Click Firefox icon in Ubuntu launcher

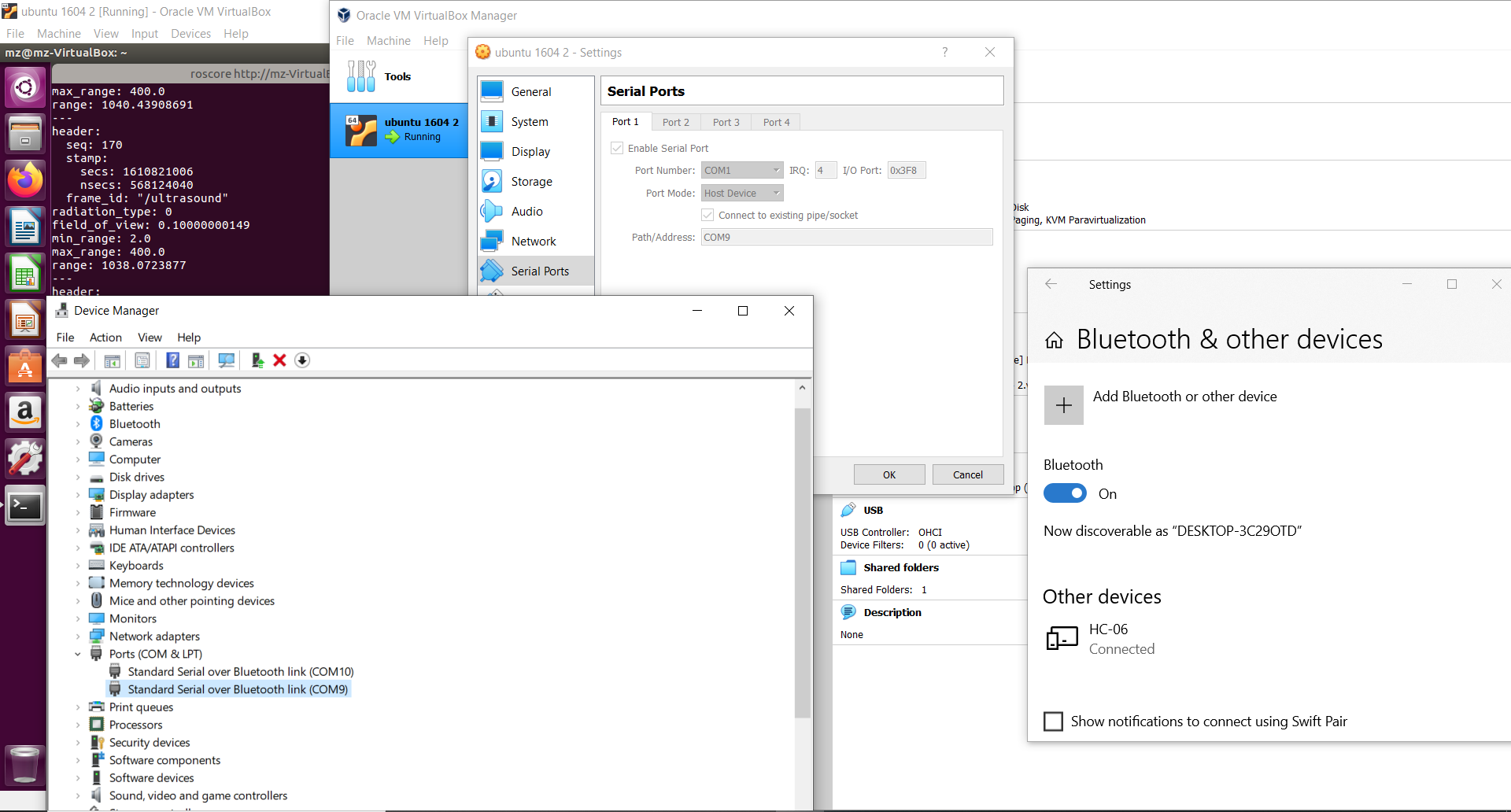pos(25,179)
